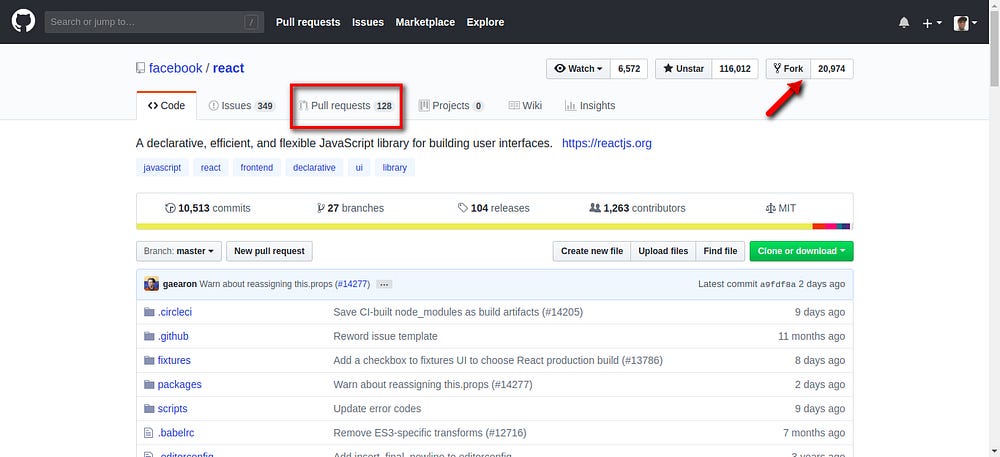Click the react topic tag
Viewport: 1000px width, 457px height.
[210, 168]
